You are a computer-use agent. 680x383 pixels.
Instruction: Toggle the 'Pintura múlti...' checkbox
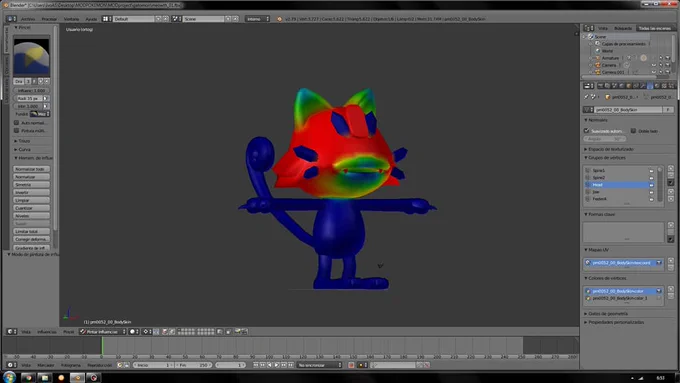pos(16,131)
